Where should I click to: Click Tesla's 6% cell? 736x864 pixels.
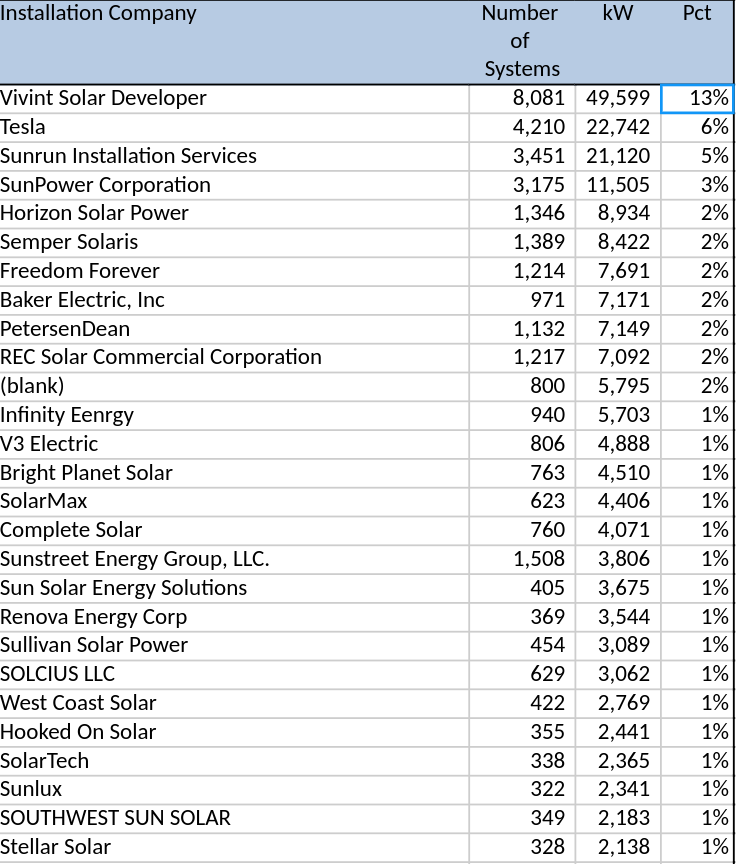697,128
